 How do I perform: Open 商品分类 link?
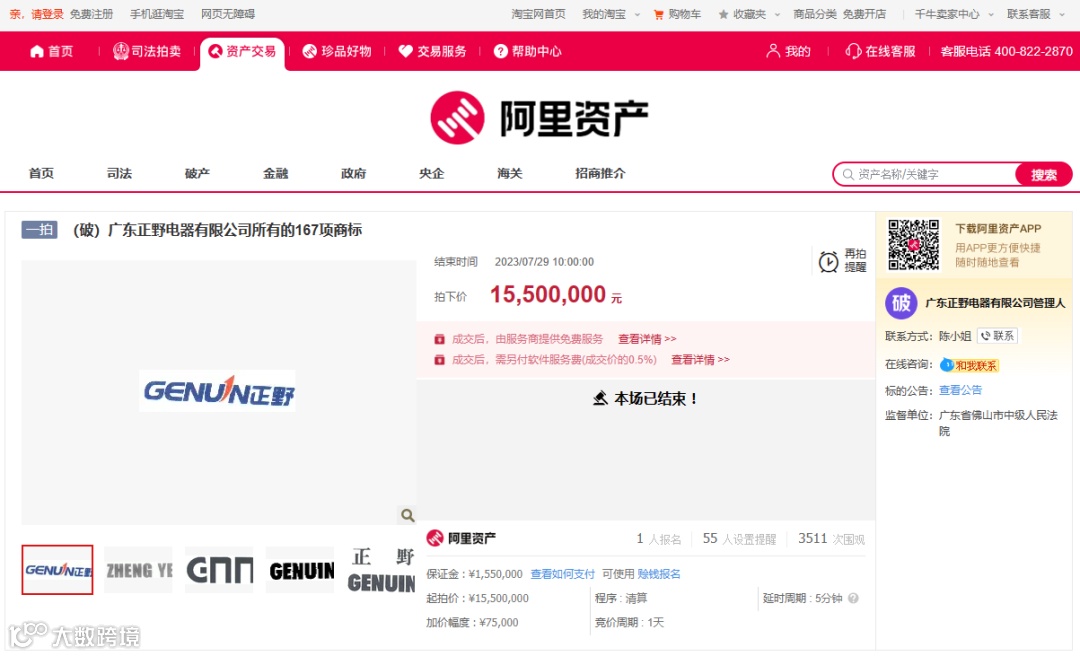pyautogui.click(x=815, y=14)
